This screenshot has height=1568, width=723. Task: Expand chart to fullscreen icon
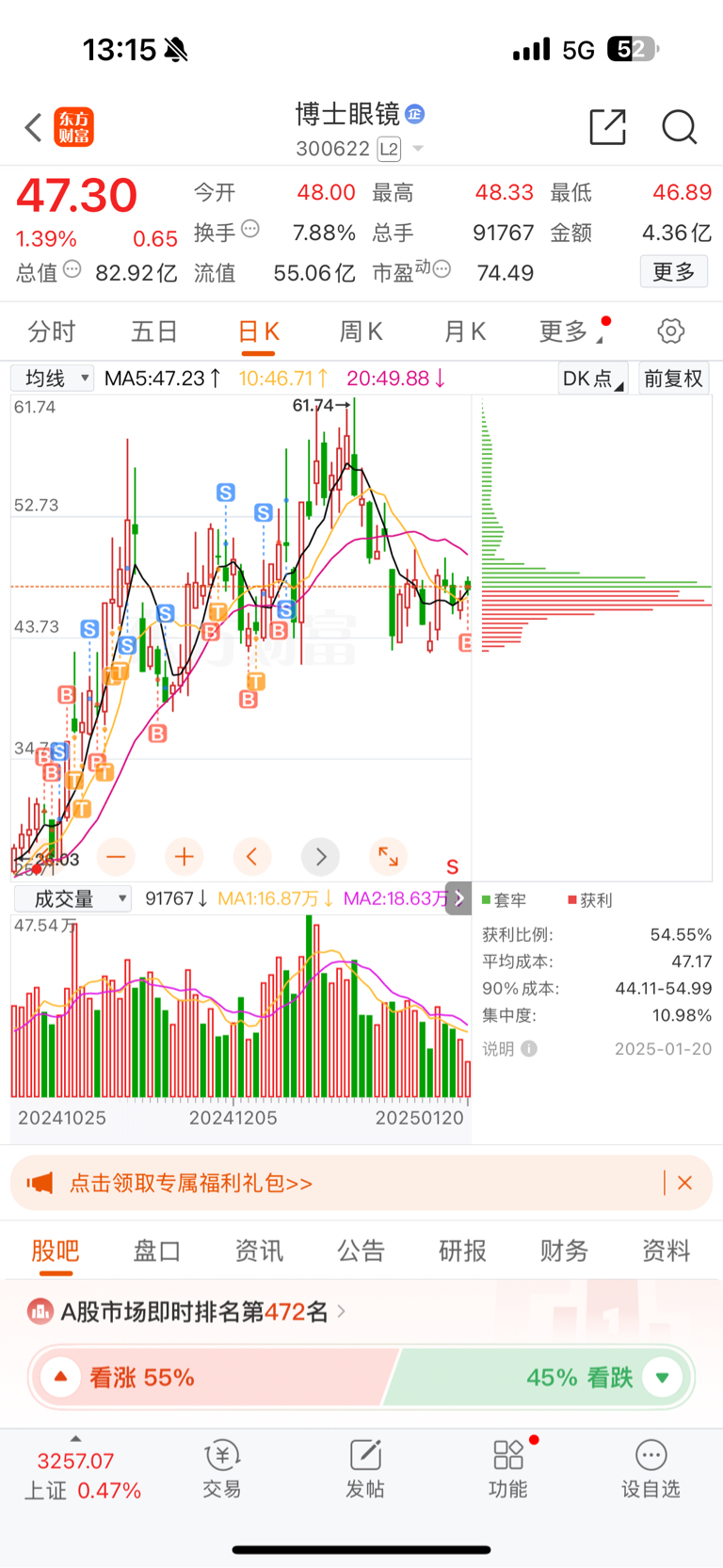(388, 856)
